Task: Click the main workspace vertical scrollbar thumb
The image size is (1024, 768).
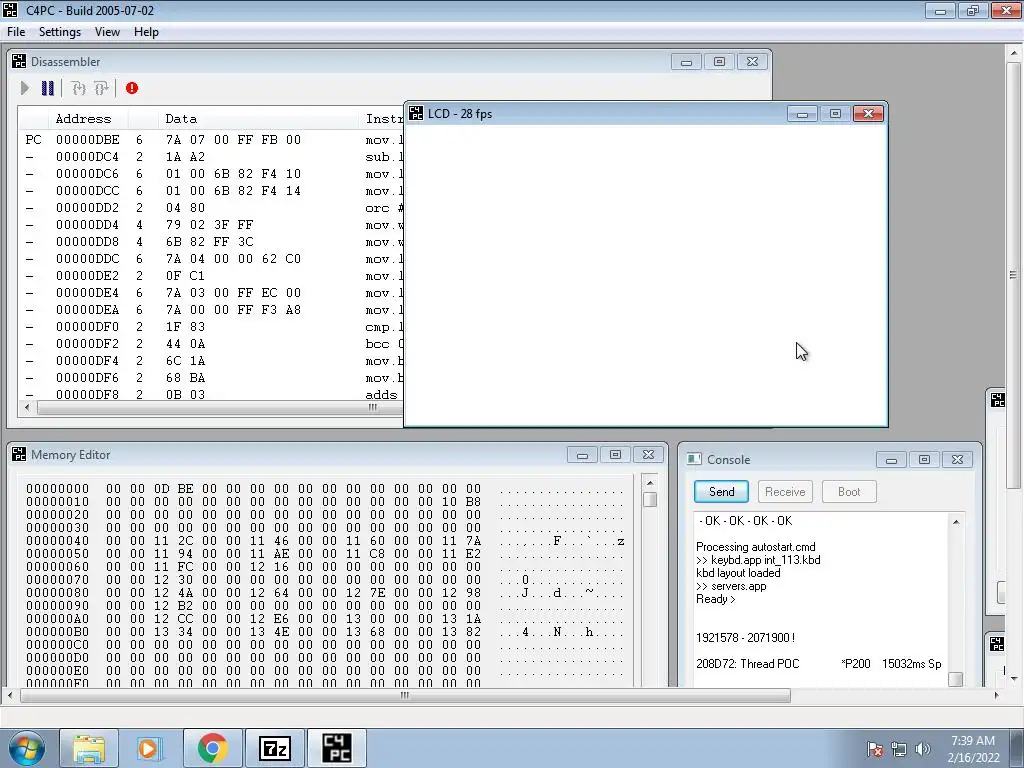Action: pyautogui.click(x=1014, y=275)
